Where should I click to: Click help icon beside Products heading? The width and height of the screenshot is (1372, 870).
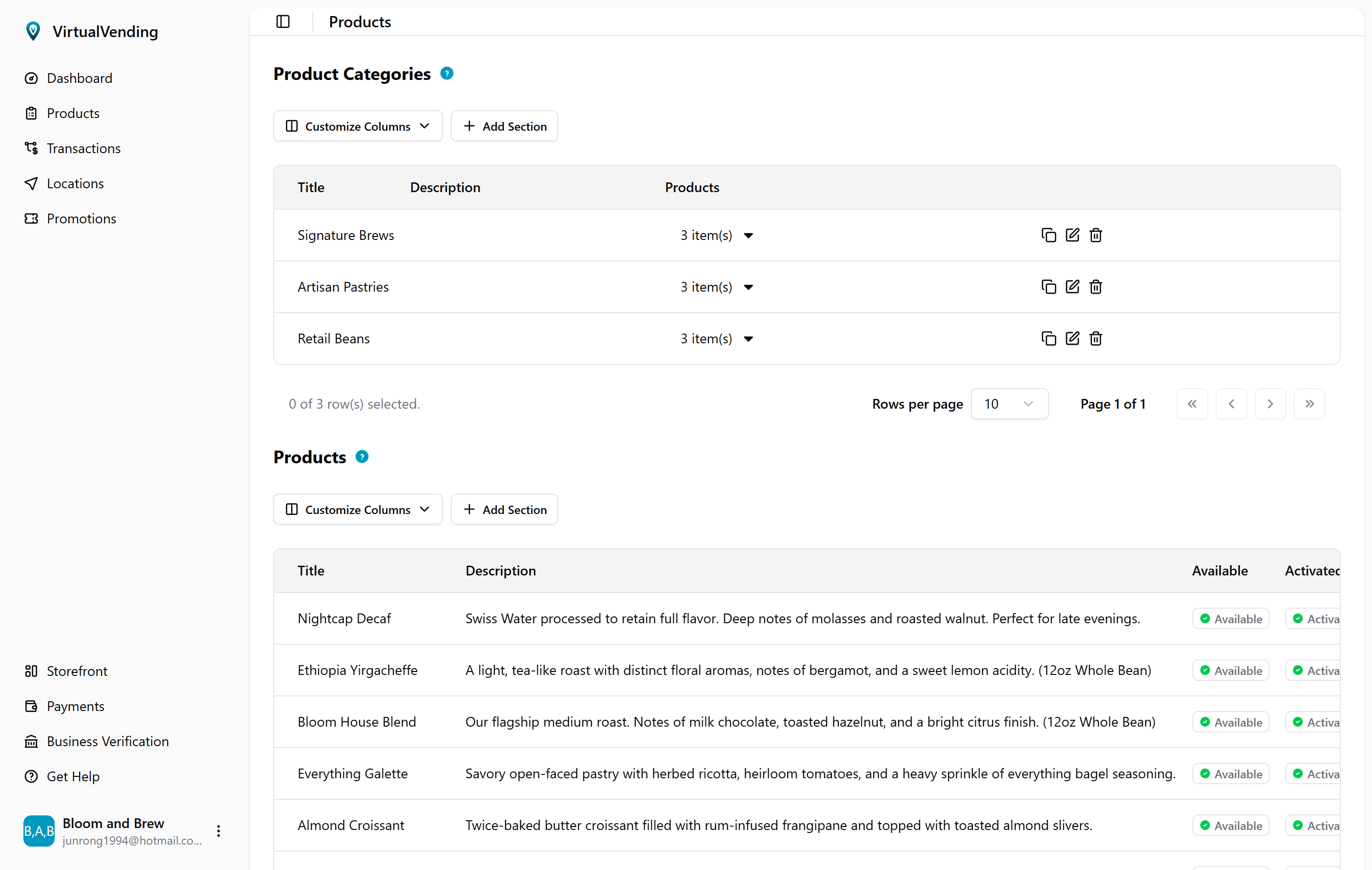[362, 456]
